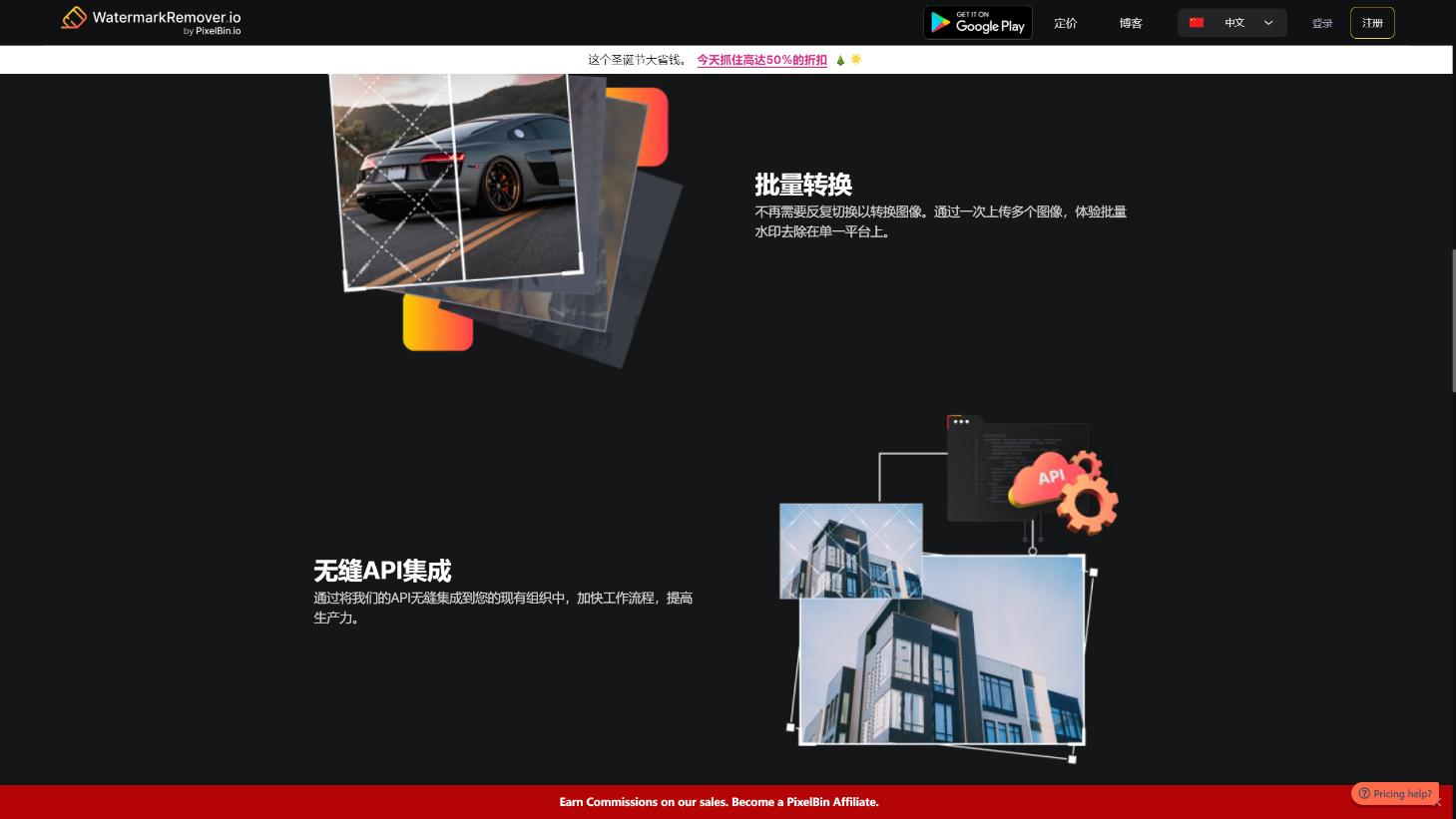Click the language dropdown chevron arrow
1456x819 pixels.
(x=1268, y=23)
